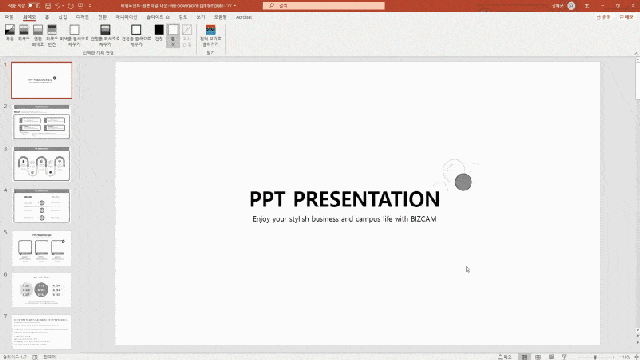Image resolution: width=640 pixels, height=360 pixels.
Task: Click the search box in the title bar
Action: click(324, 6)
